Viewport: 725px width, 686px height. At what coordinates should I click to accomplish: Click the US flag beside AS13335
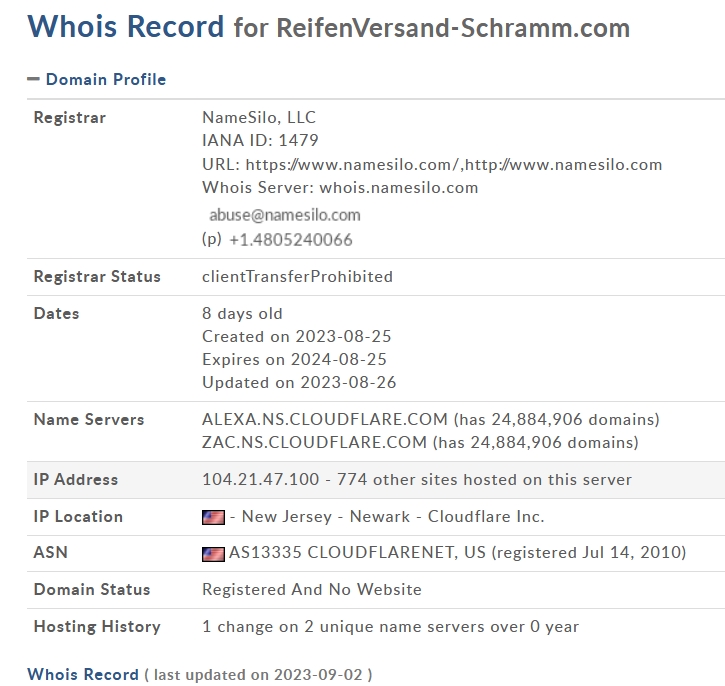tap(213, 554)
